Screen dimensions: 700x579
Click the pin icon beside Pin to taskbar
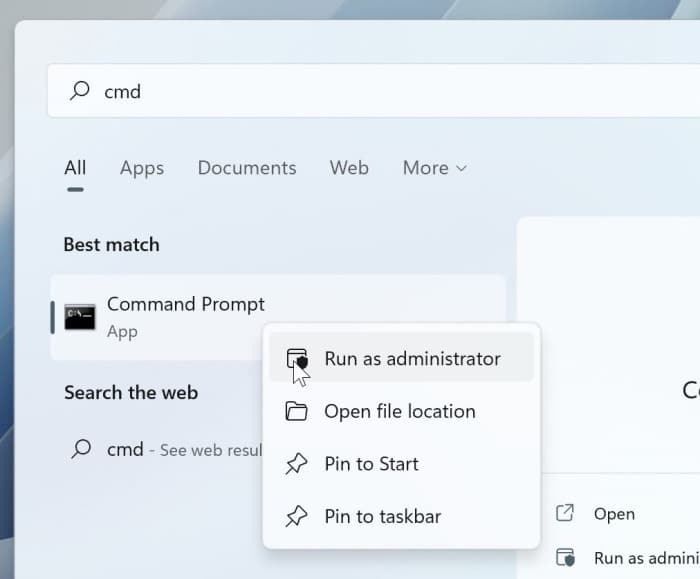pyautogui.click(x=296, y=517)
